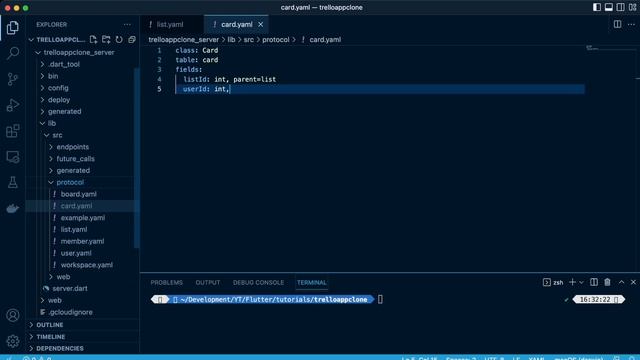Collapse all folders in explorer
This screenshot has width=640, height=360.
tap(132, 40)
